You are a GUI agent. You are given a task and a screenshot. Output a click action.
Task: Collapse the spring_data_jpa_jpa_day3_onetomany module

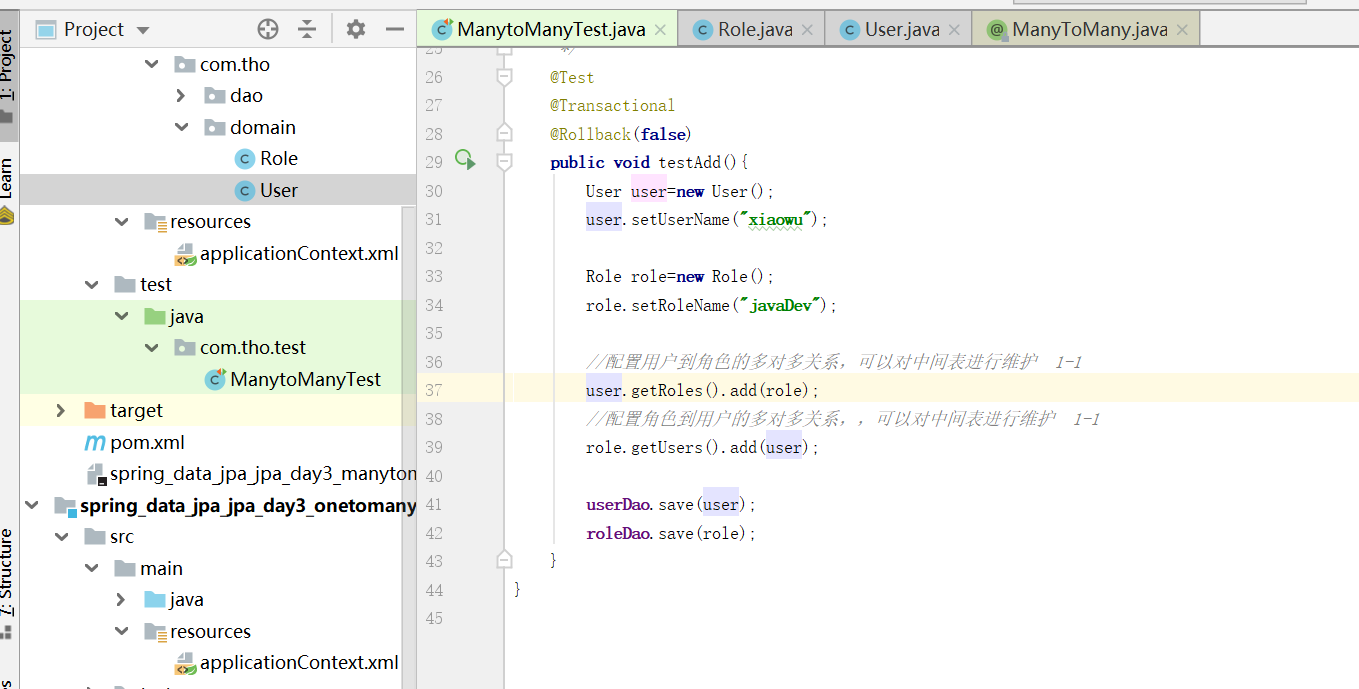pos(32,505)
